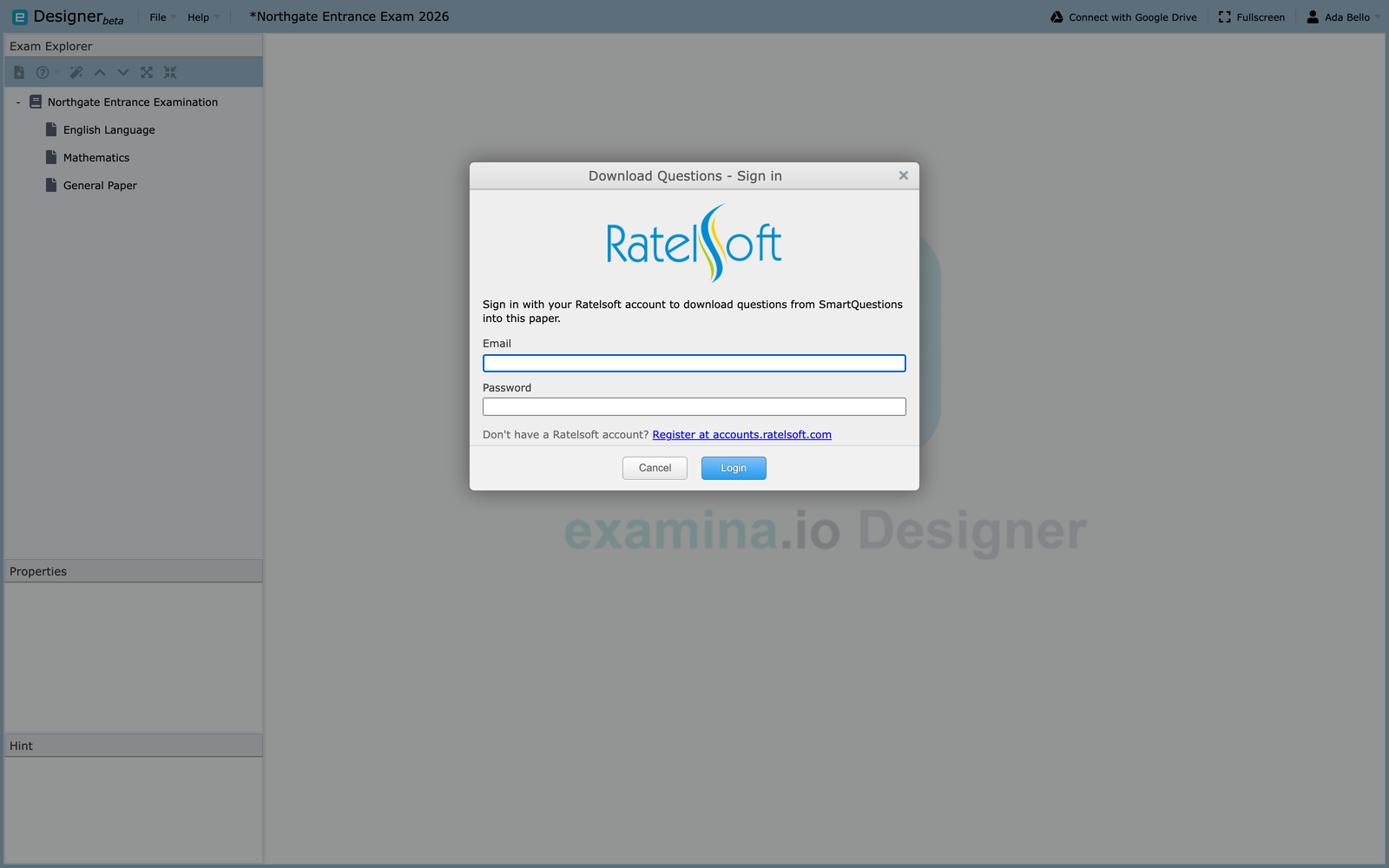Click the Designer logo icon
This screenshot has height=868, width=1389.
tap(20, 16)
